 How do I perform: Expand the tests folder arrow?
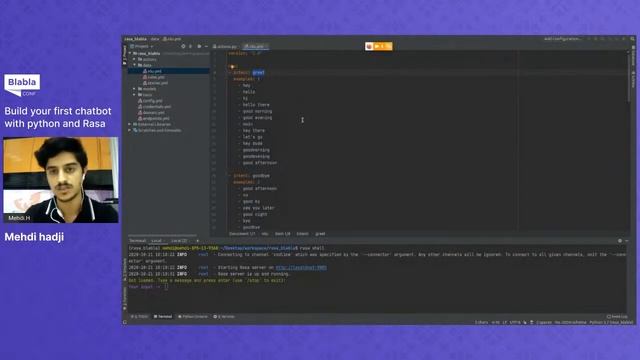134,95
